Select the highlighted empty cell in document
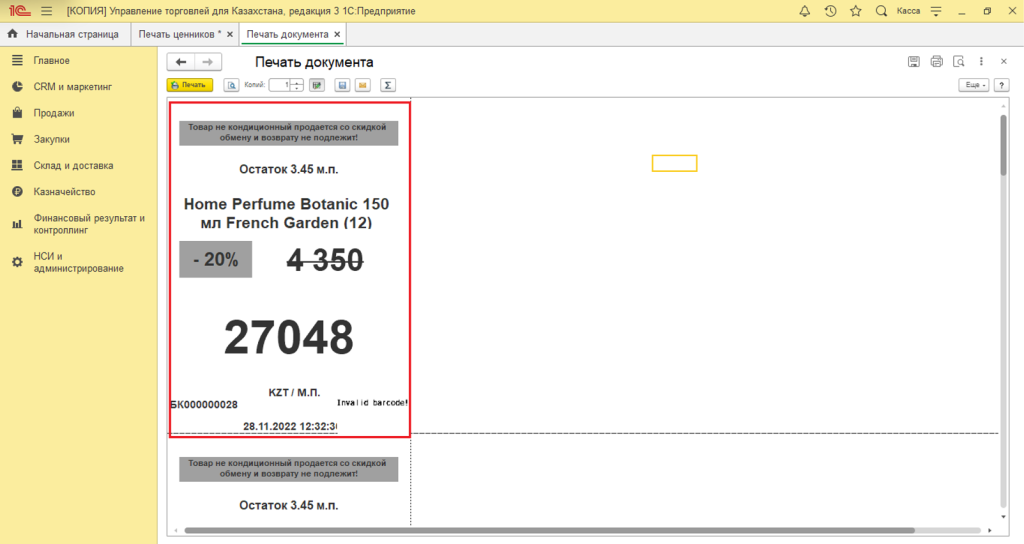The width and height of the screenshot is (1024, 544). point(675,163)
